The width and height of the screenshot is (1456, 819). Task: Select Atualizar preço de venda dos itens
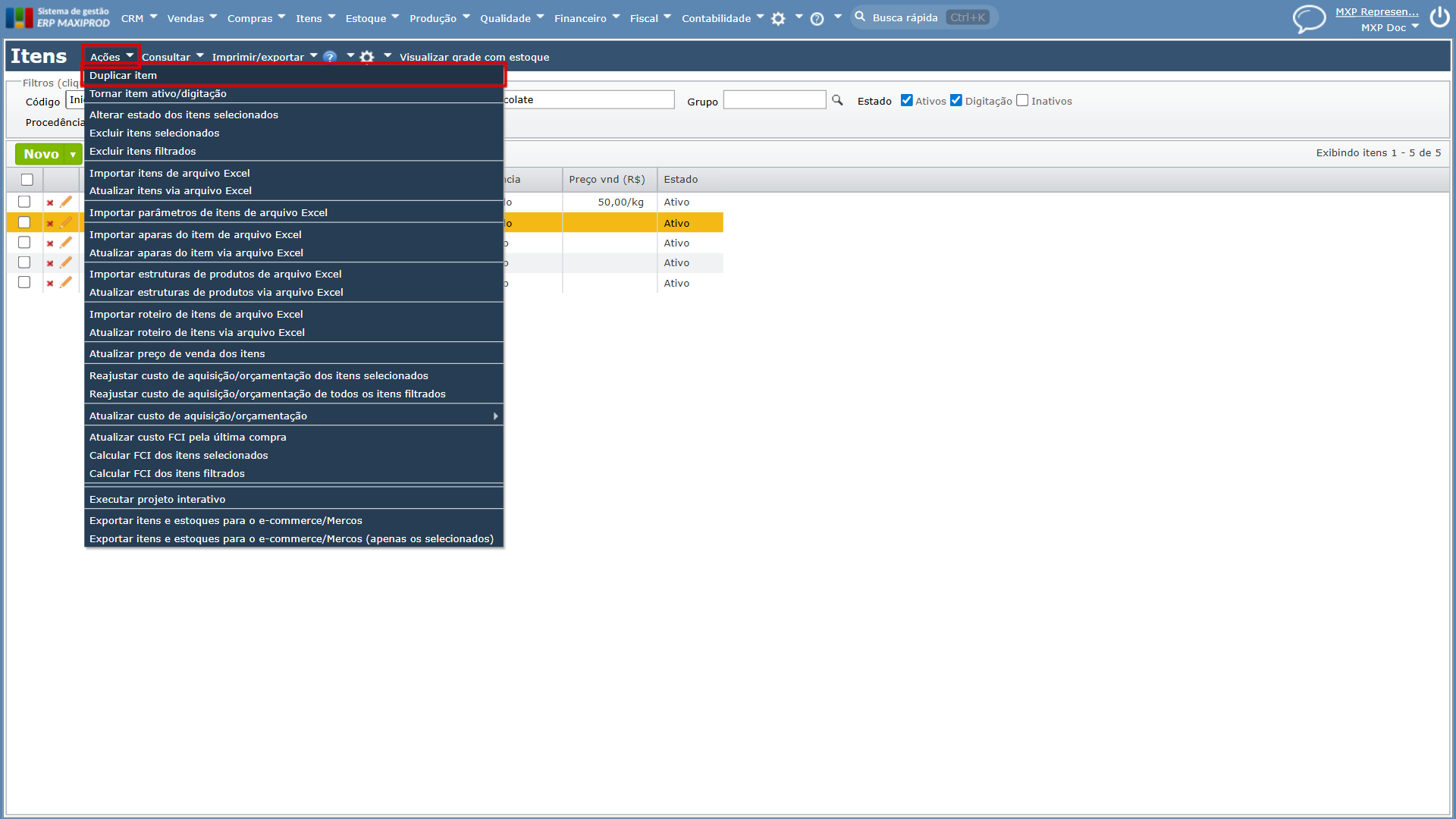(x=293, y=353)
